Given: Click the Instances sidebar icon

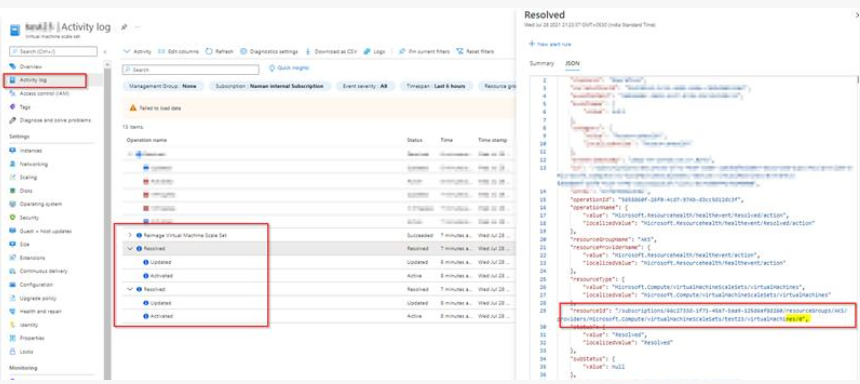Looking at the screenshot, I should tap(13, 150).
